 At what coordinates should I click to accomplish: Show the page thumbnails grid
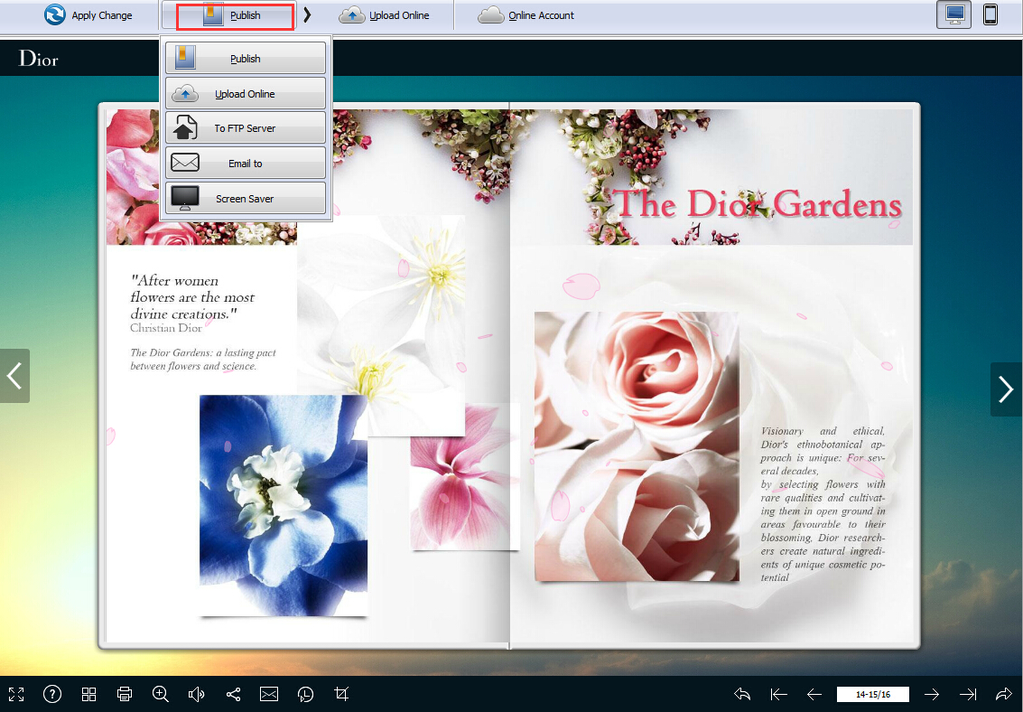point(89,694)
